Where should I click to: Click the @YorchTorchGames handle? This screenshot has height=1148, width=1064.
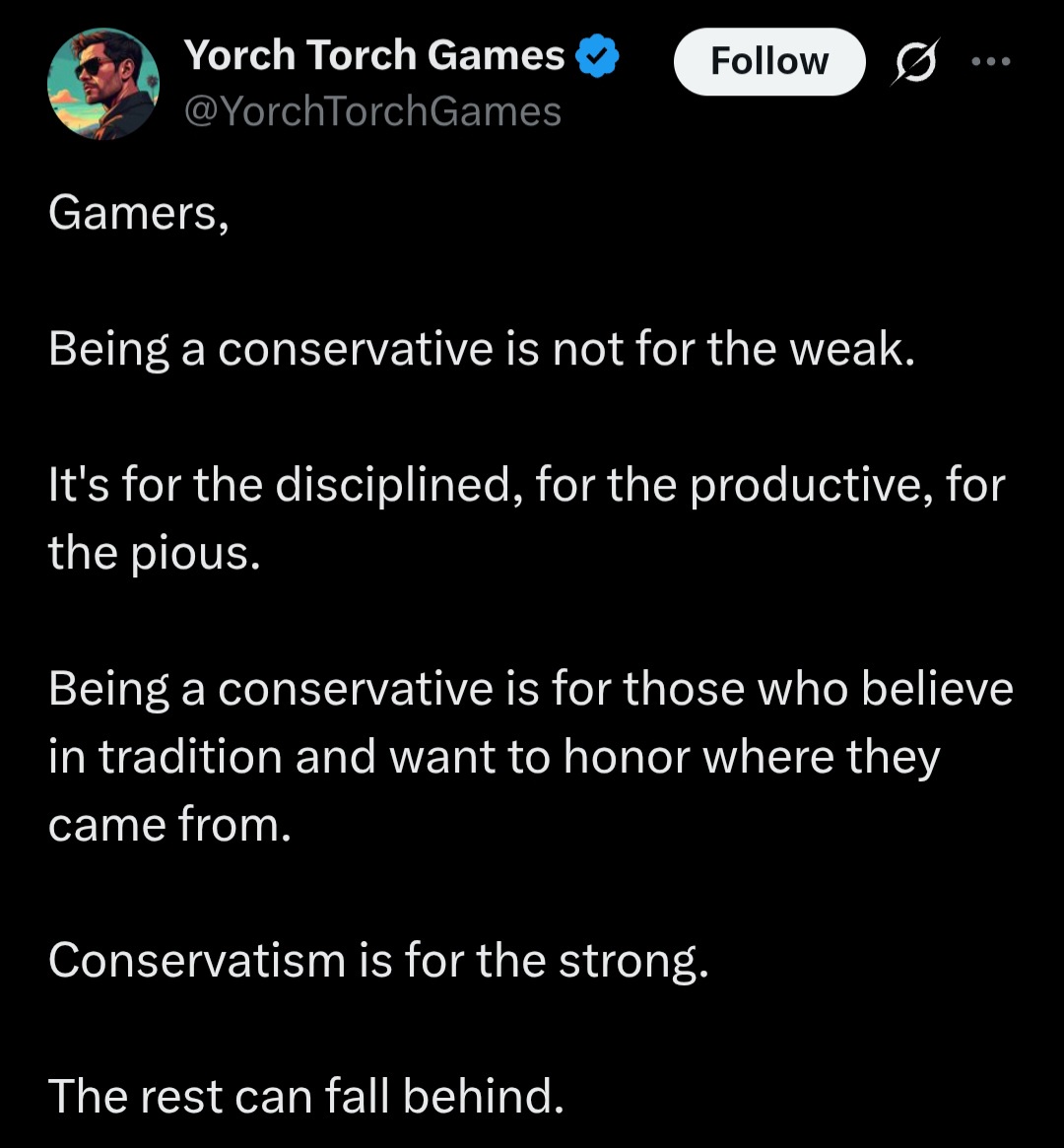(372, 111)
